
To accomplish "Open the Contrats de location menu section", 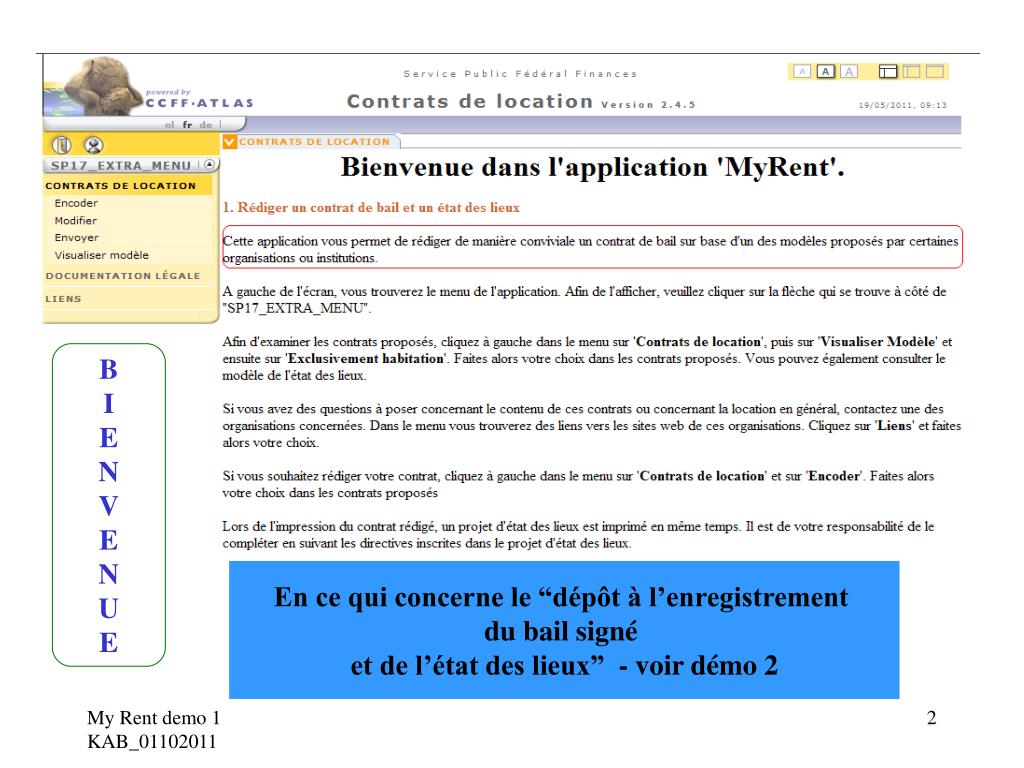I will [x=121, y=185].
